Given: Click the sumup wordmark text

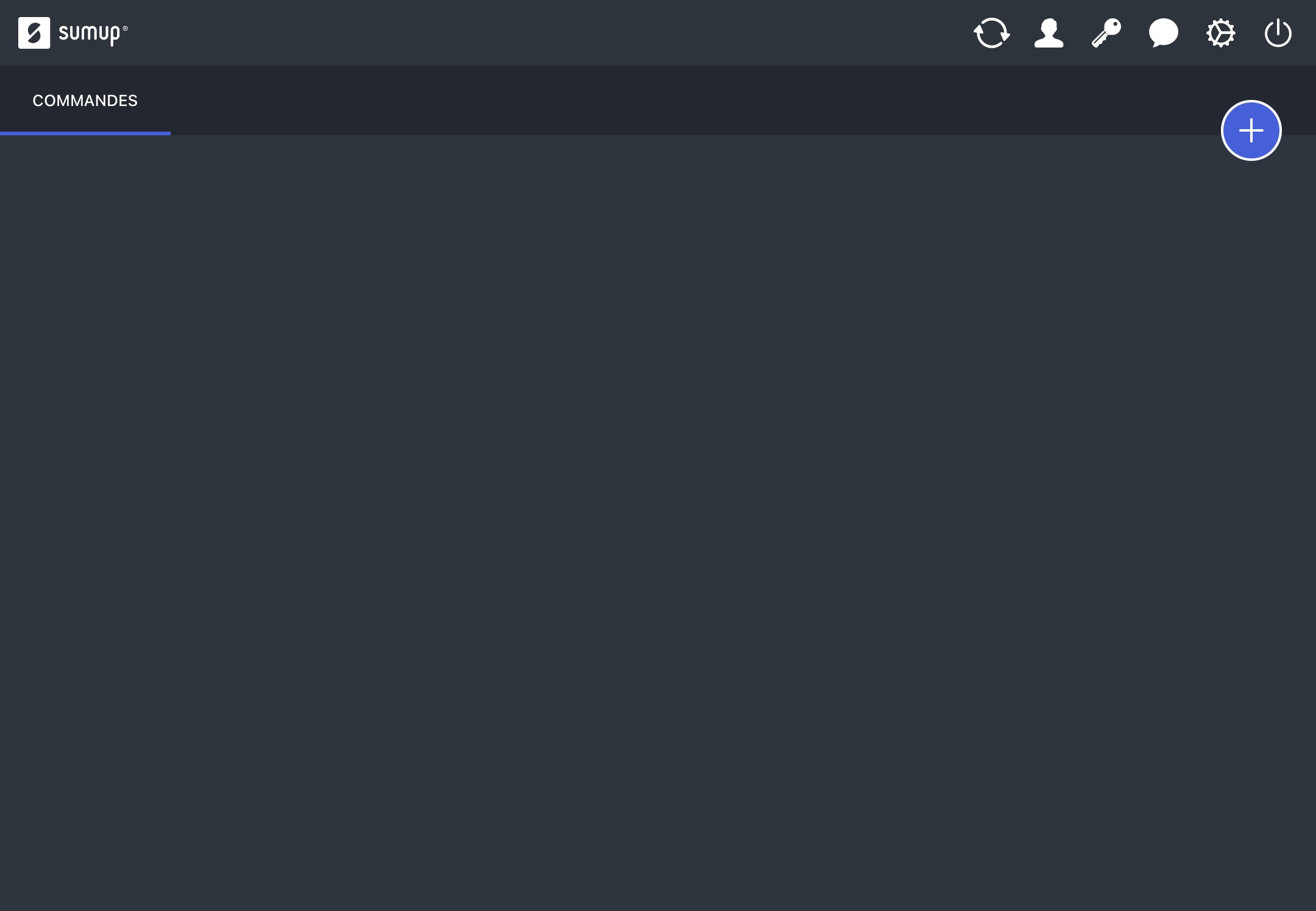Looking at the screenshot, I should point(93,34).
